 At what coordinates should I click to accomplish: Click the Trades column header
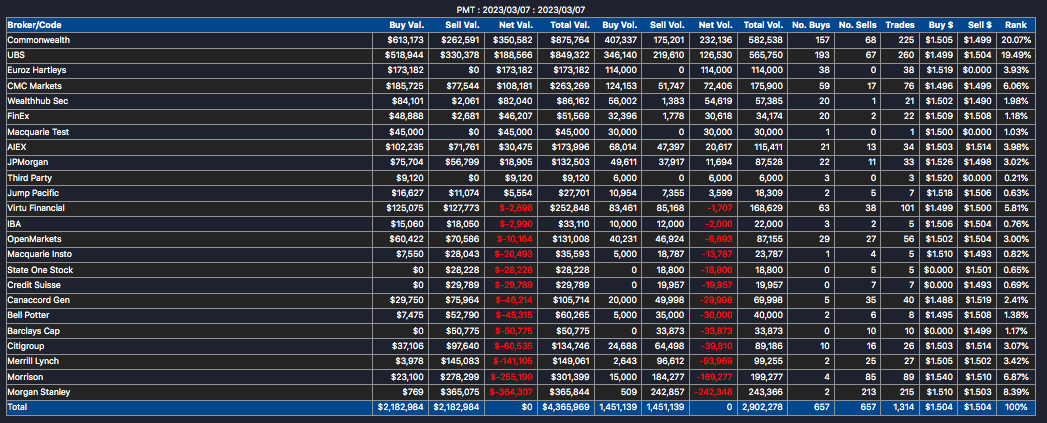pyautogui.click(x=900, y=25)
